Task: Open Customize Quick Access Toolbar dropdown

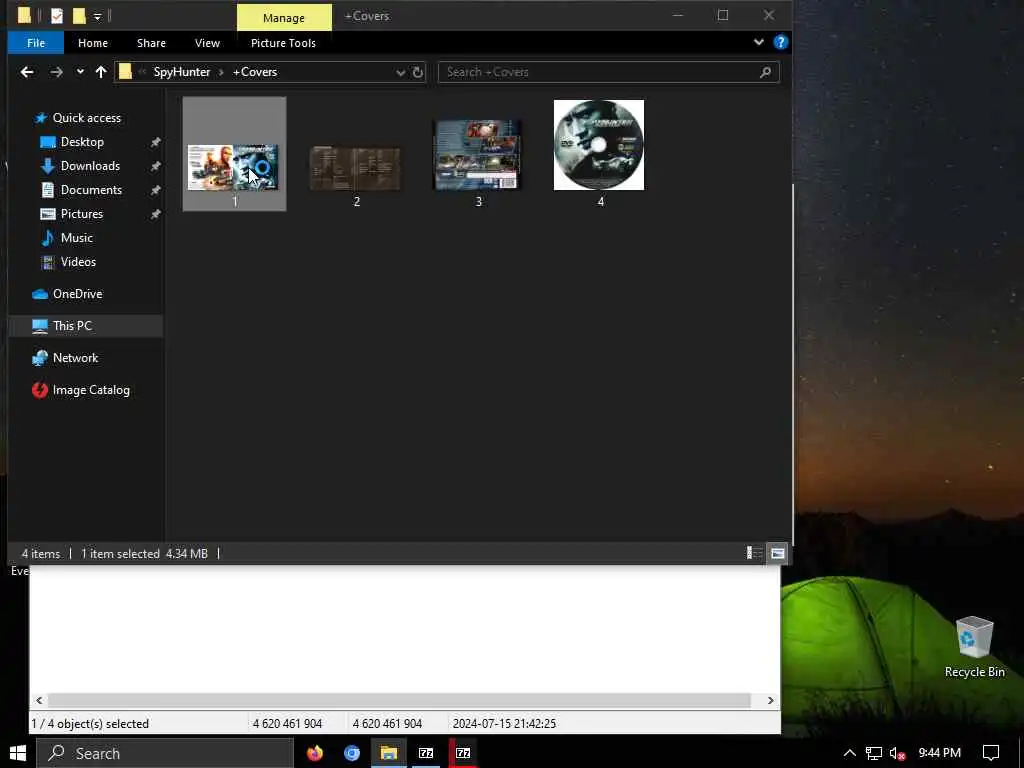Action: click(97, 16)
